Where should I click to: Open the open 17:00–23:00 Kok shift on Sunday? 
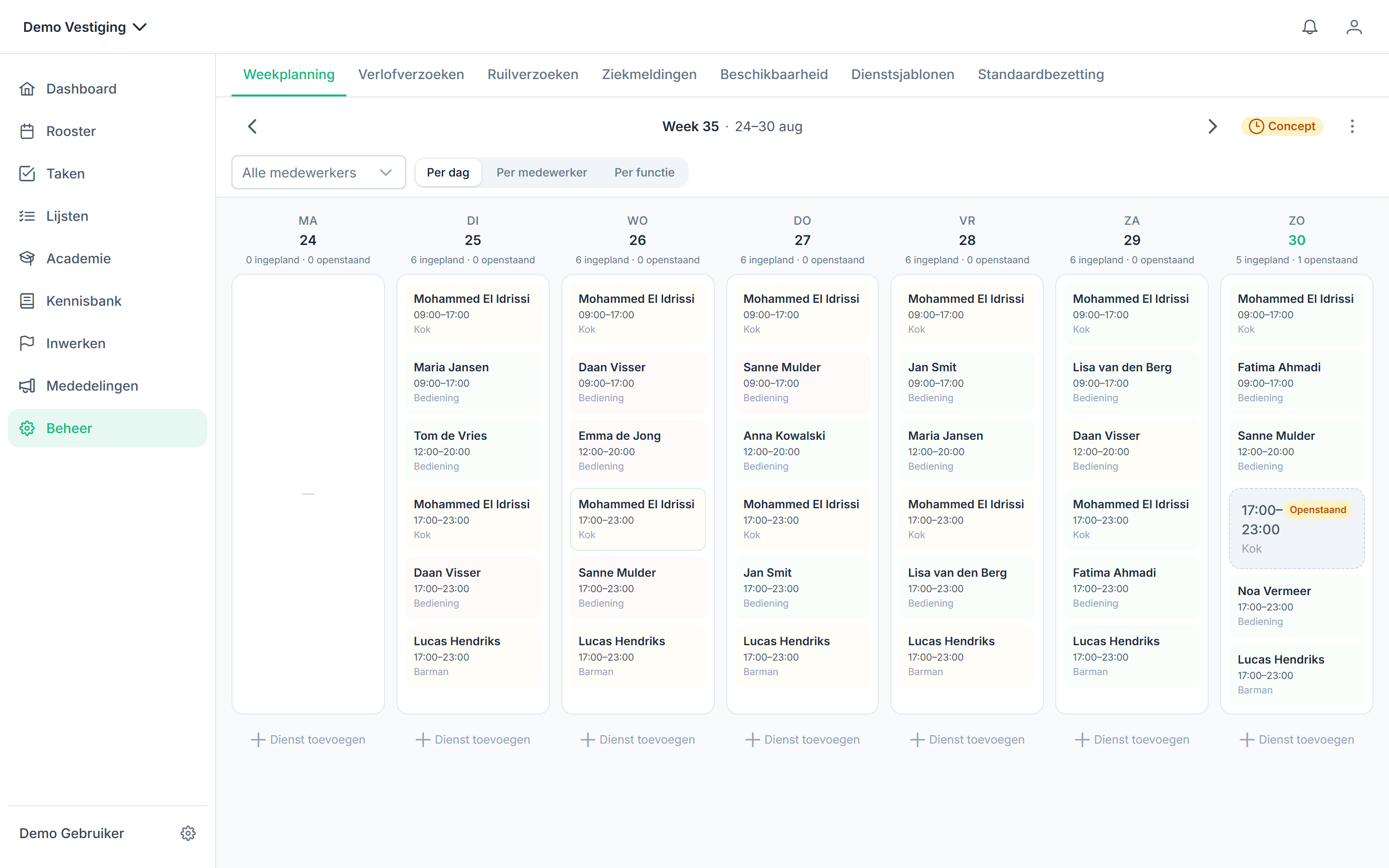coord(1296,529)
